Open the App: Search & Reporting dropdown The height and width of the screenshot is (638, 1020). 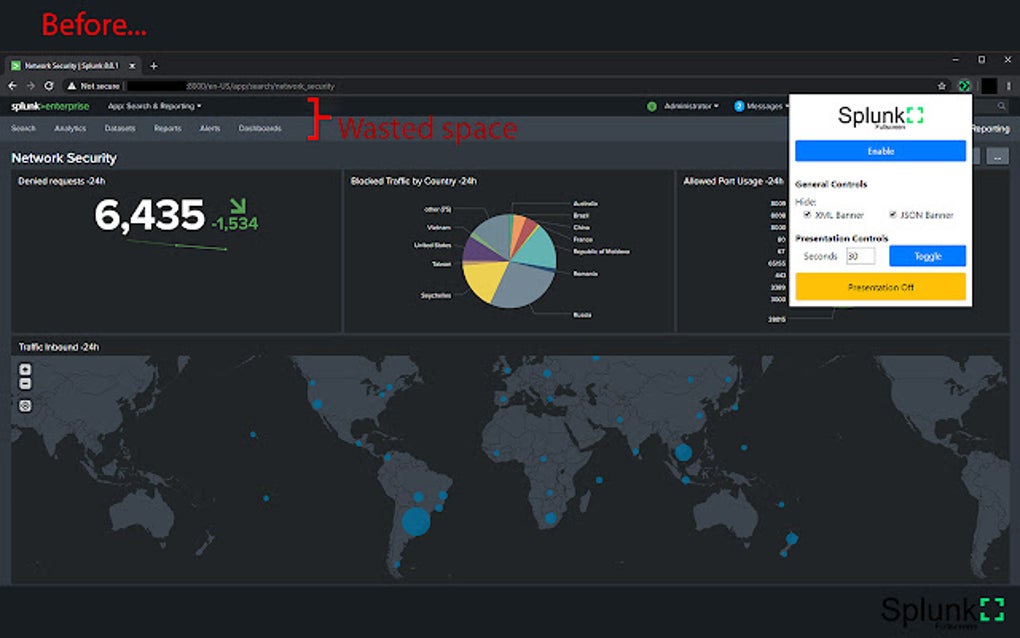pos(151,105)
